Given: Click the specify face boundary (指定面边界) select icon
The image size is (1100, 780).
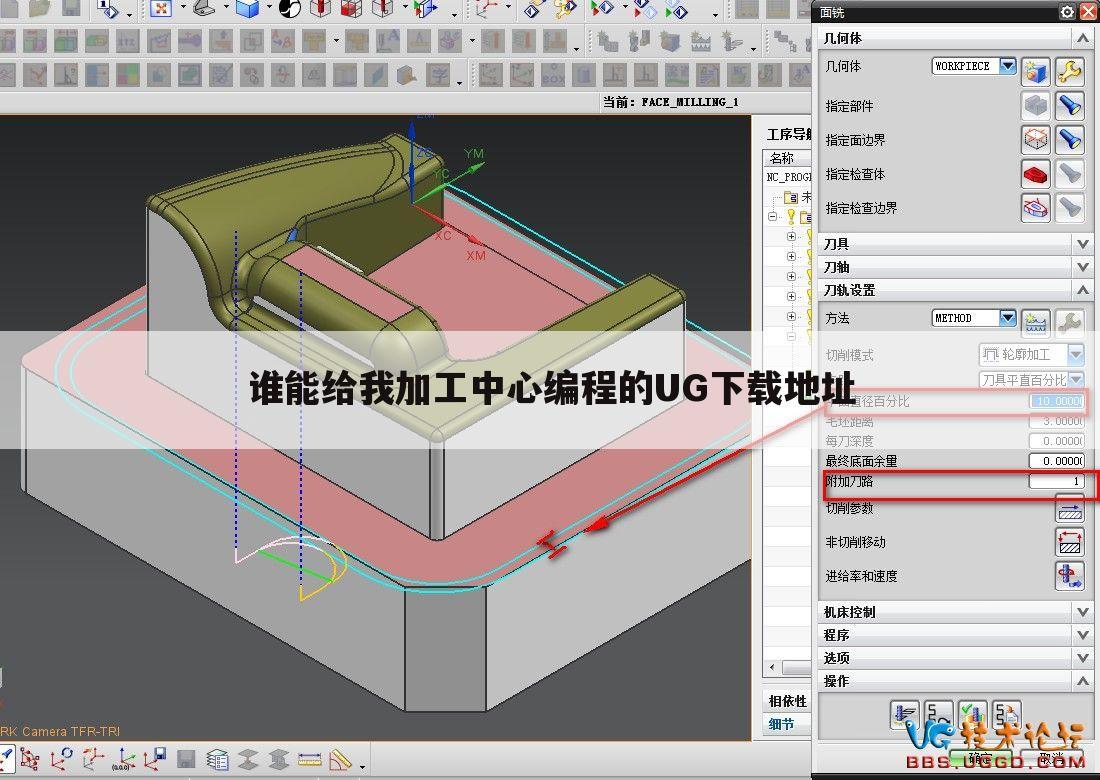Looking at the screenshot, I should 1036,139.
